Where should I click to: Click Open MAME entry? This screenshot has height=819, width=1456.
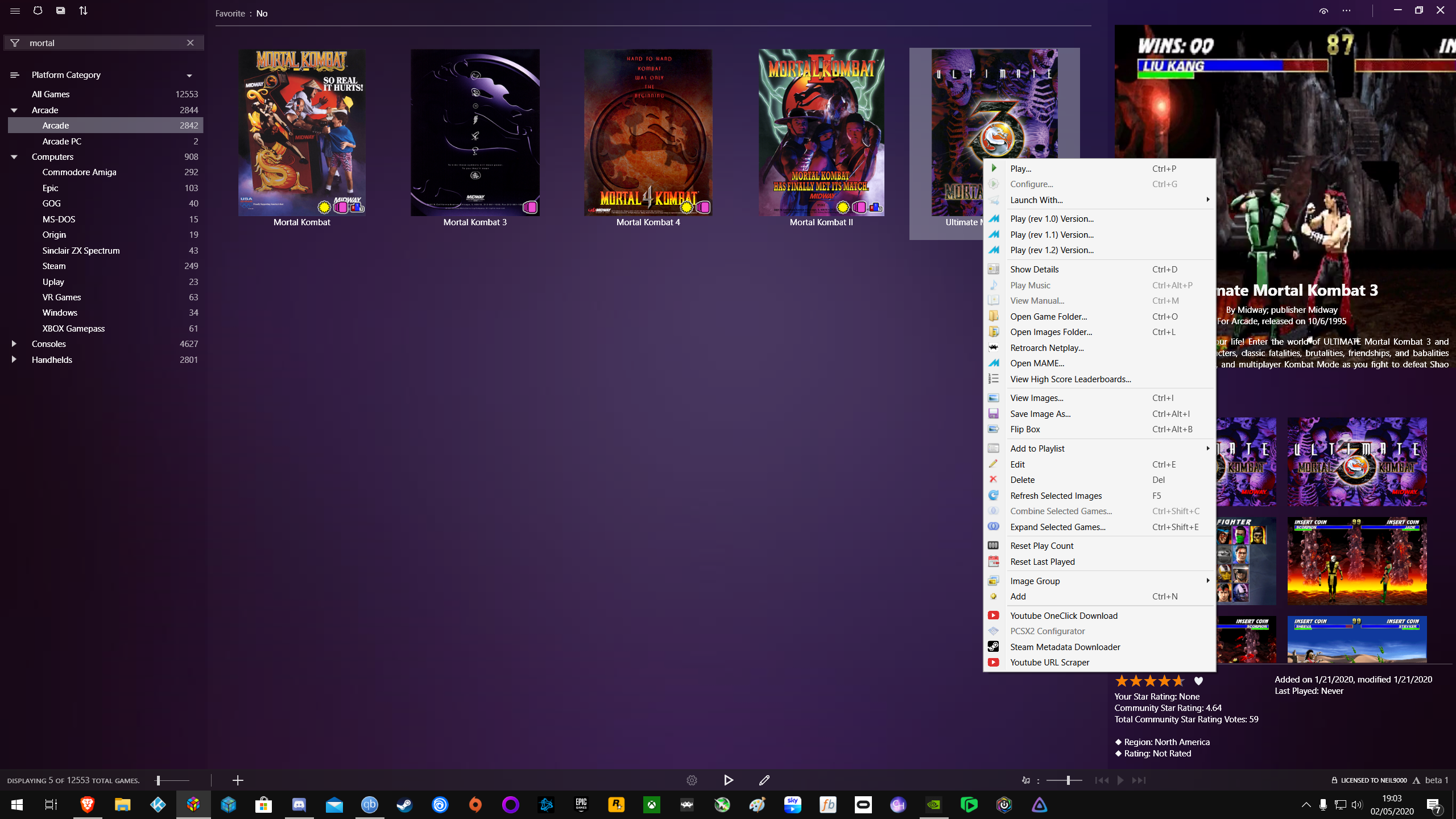tap(1099, 363)
